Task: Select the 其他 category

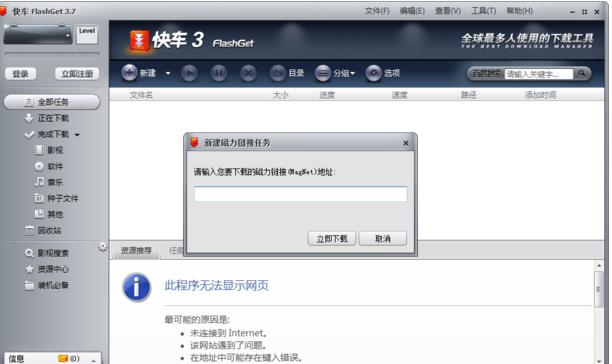Action: pyautogui.click(x=55, y=214)
